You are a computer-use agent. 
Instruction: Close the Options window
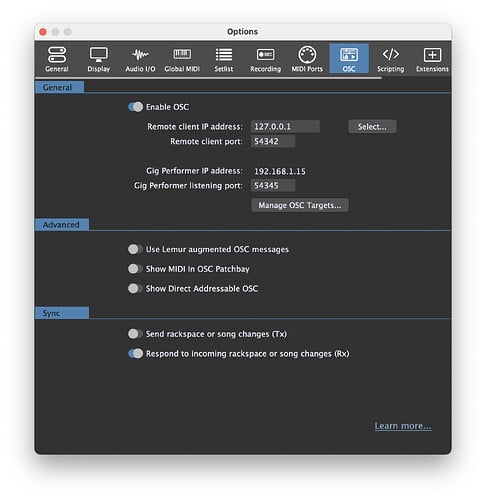(43, 32)
